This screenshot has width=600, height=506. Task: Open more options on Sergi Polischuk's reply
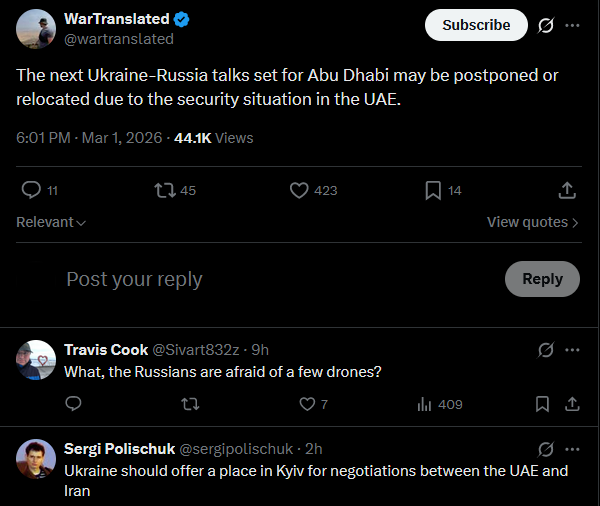pyautogui.click(x=572, y=449)
